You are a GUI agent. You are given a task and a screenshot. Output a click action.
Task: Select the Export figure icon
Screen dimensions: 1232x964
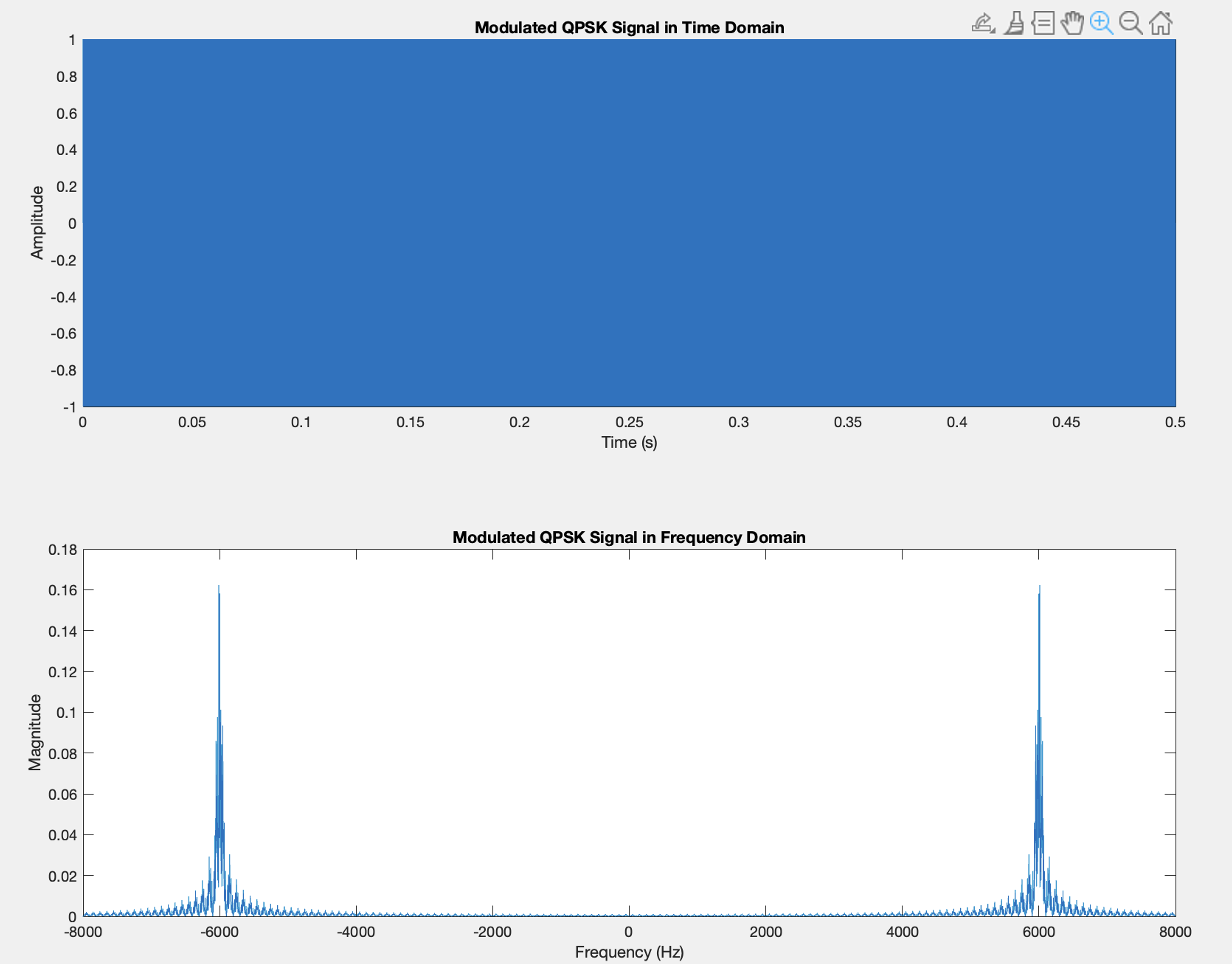tap(981, 22)
